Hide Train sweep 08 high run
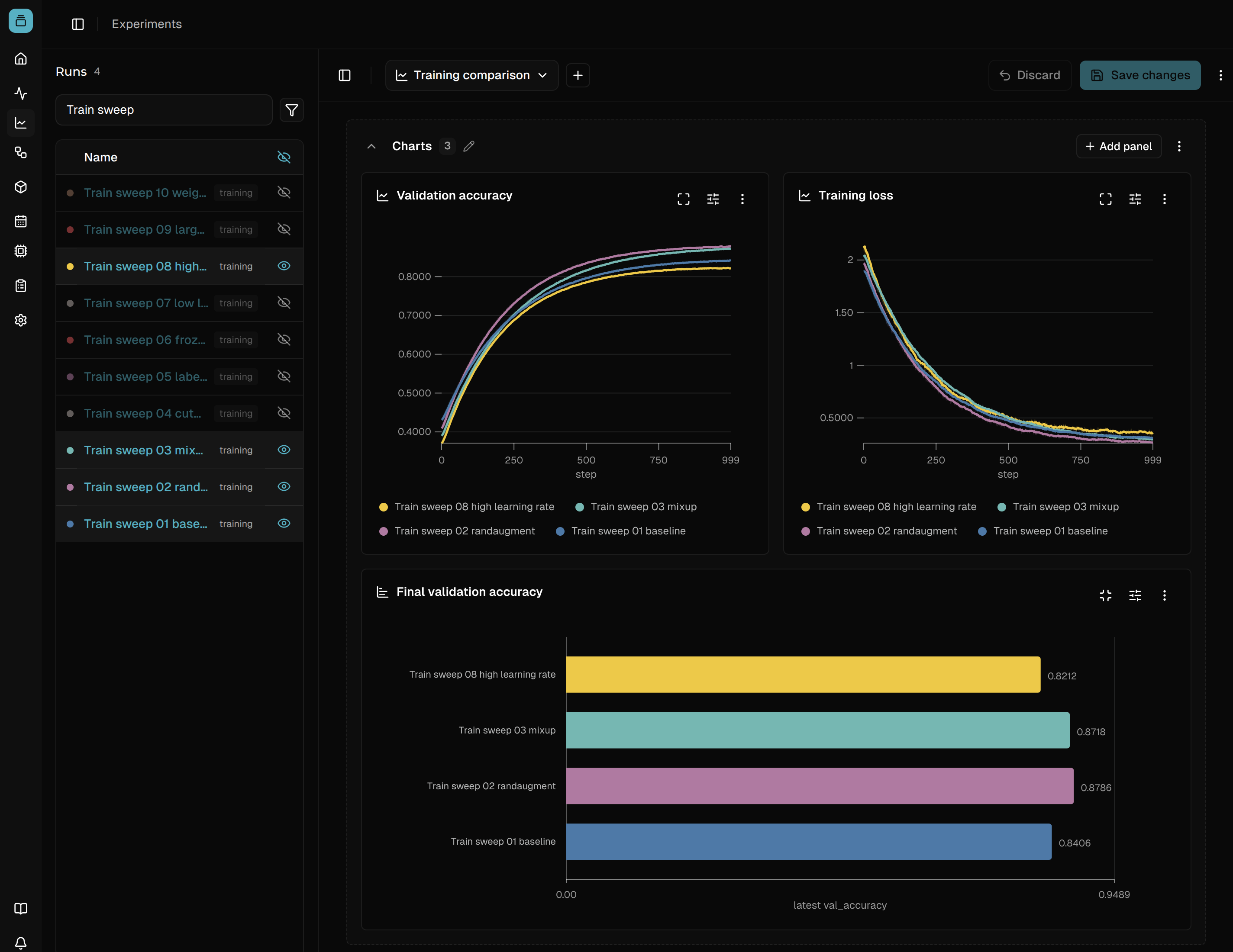The width and height of the screenshot is (1233, 952). click(284, 266)
